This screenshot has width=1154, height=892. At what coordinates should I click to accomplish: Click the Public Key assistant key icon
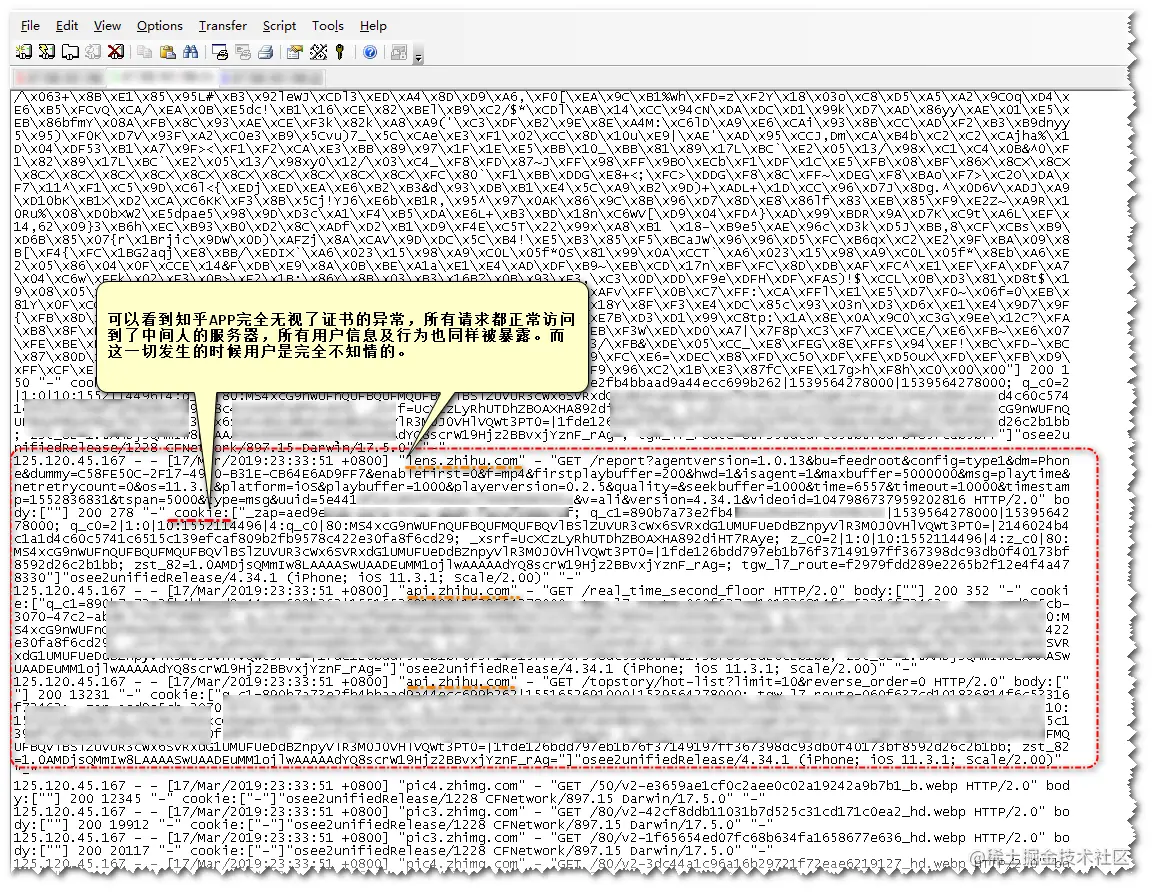[339, 52]
